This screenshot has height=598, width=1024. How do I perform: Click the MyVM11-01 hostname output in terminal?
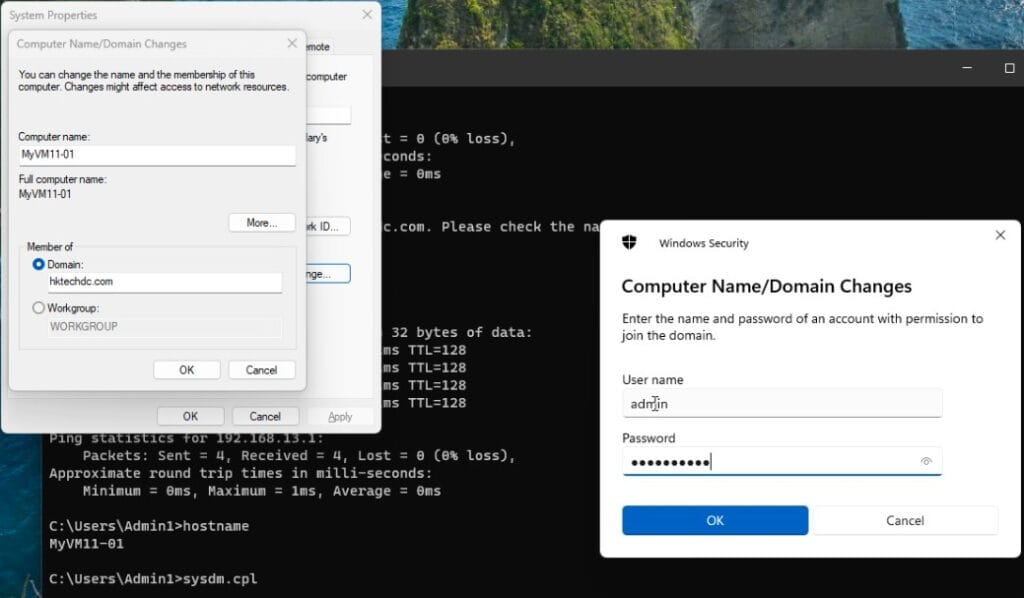tap(86, 544)
